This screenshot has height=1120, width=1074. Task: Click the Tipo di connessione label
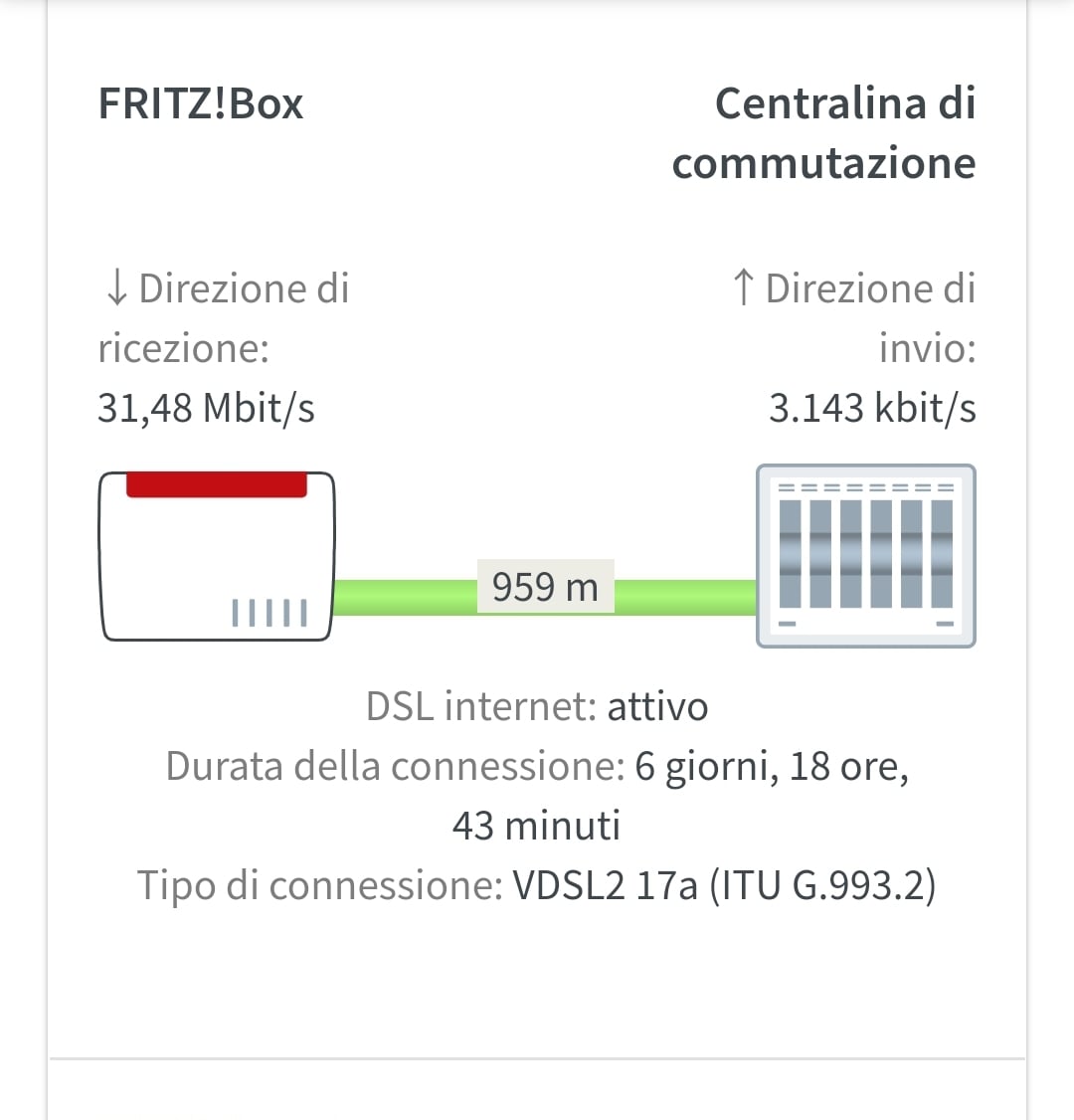point(319,885)
